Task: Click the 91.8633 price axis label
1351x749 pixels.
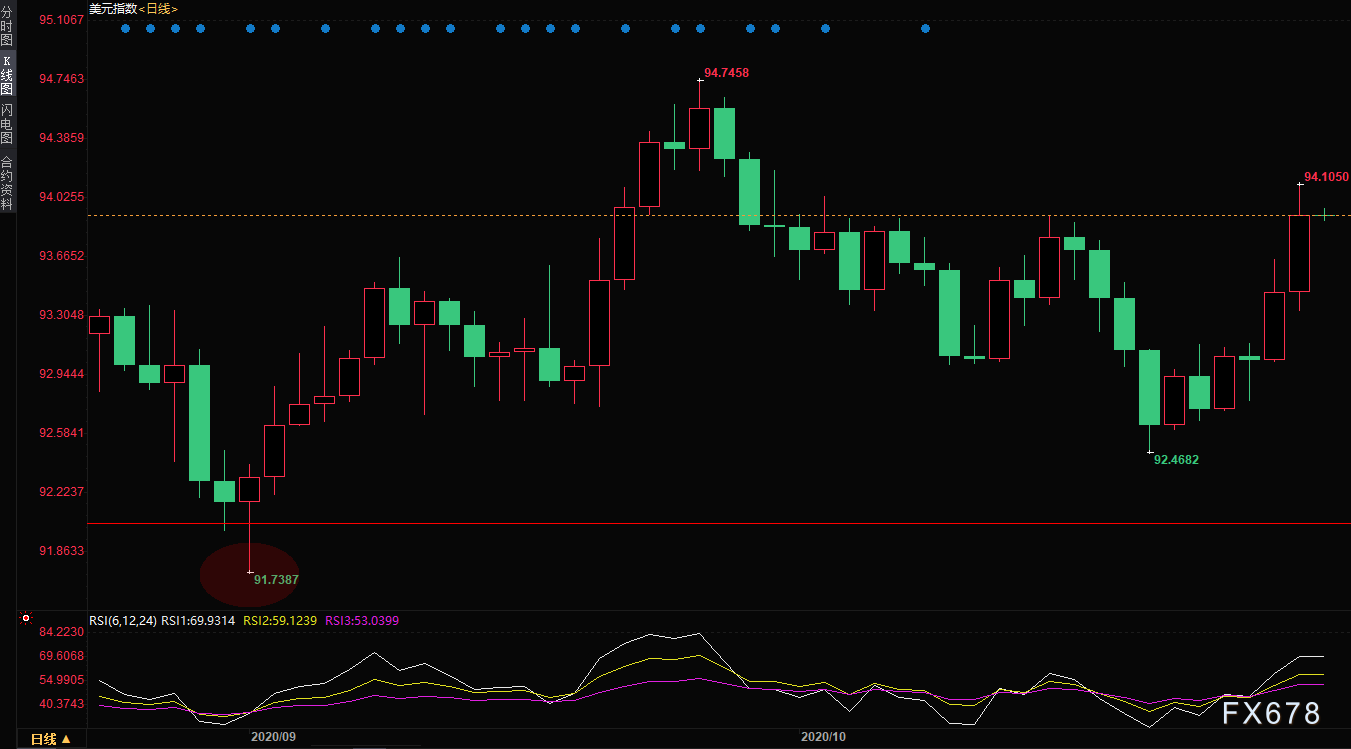Action: (61, 550)
